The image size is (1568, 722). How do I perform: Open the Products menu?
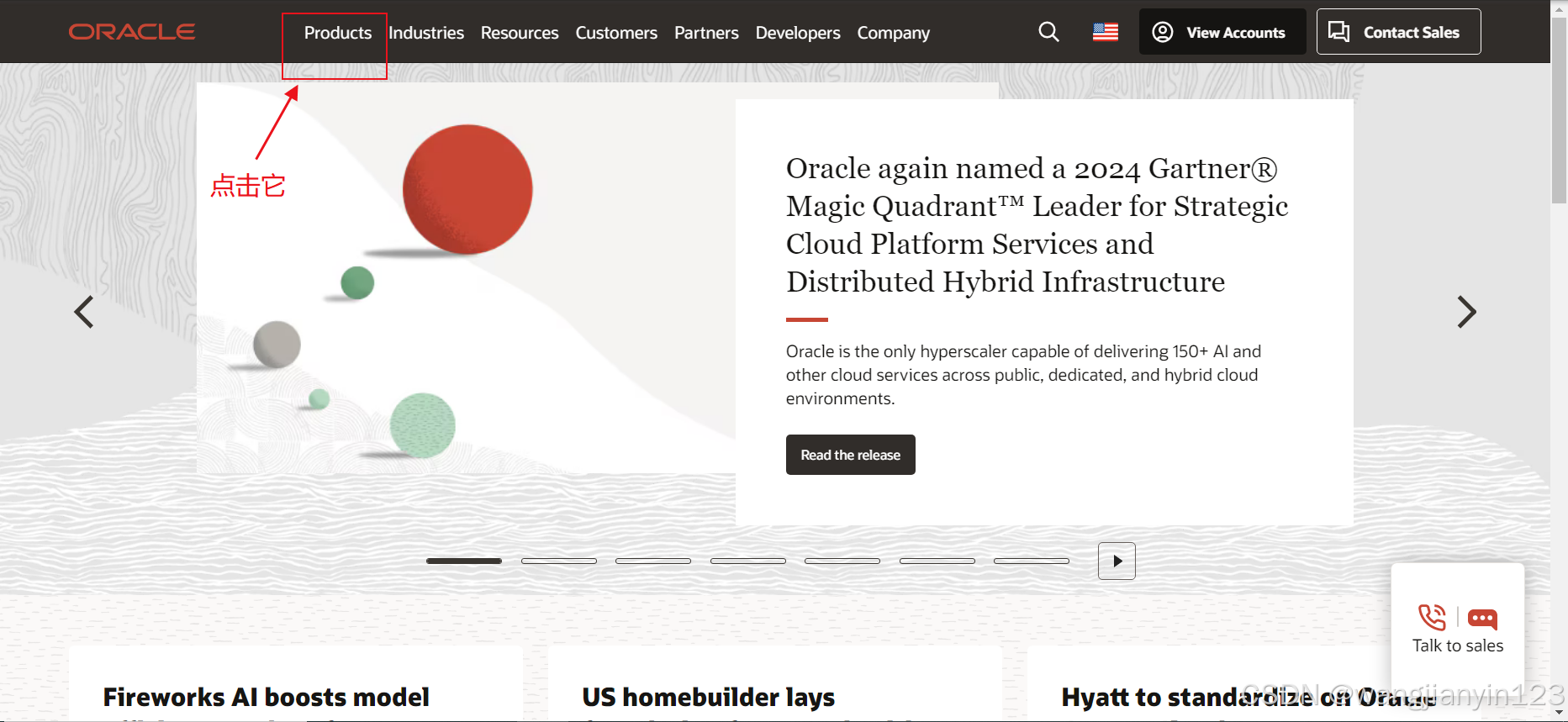coord(338,33)
